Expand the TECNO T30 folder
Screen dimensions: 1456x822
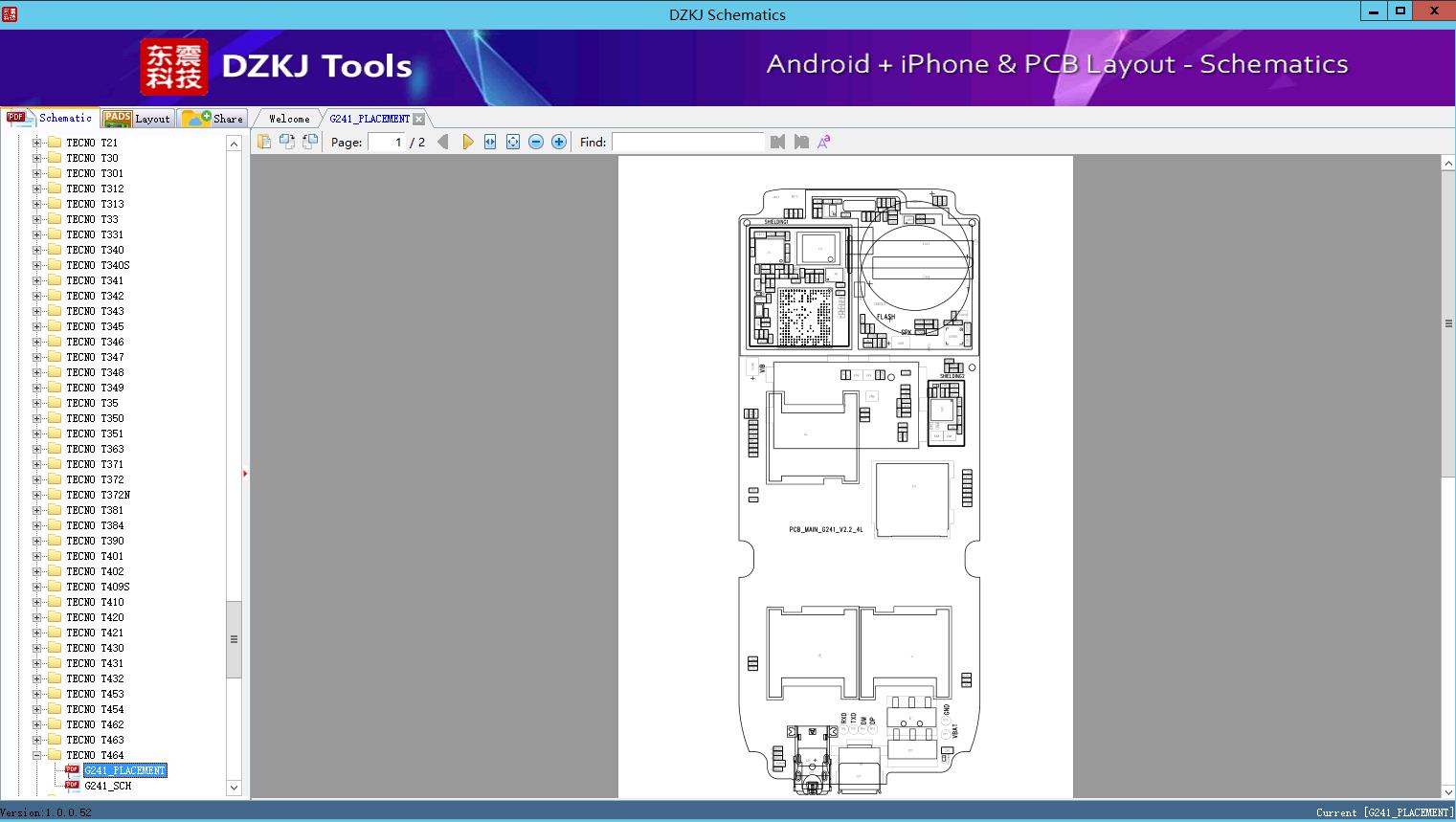[x=36, y=158]
